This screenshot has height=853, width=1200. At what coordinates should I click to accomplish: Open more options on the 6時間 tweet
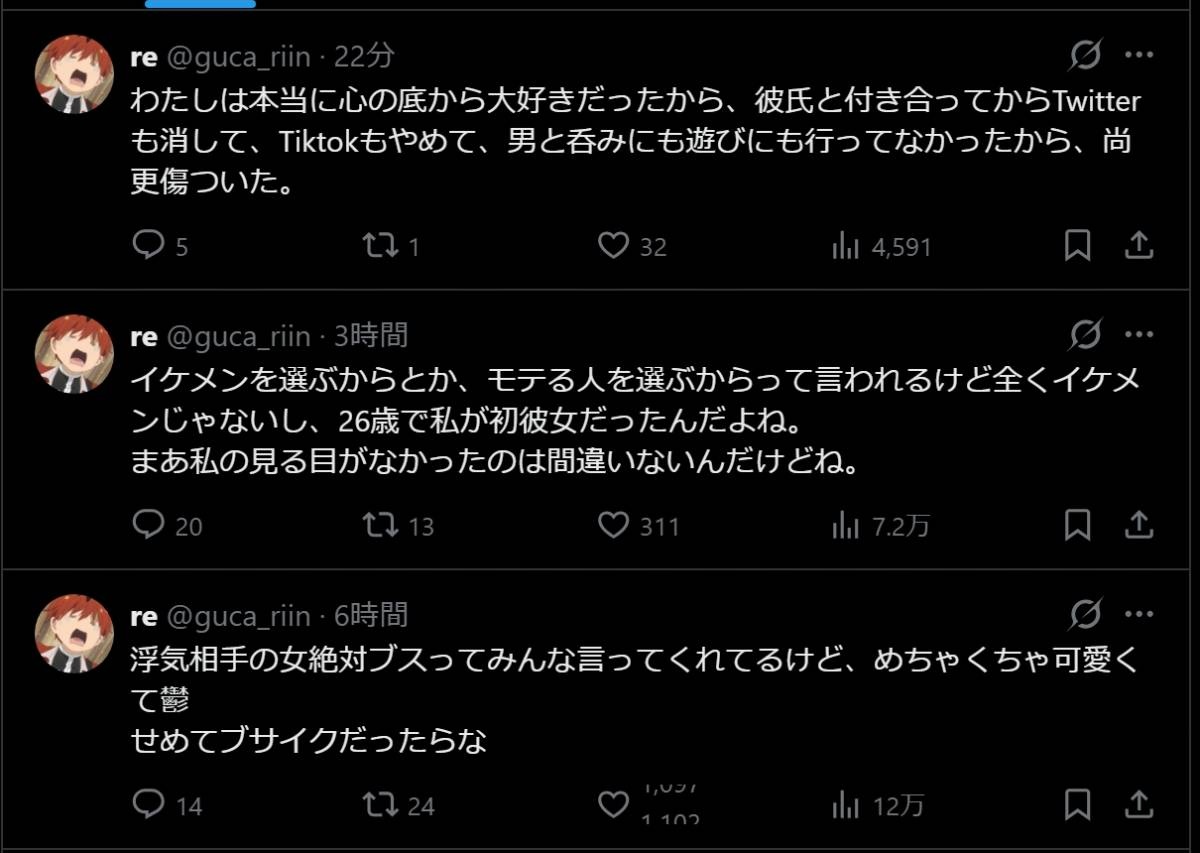coord(1140,613)
